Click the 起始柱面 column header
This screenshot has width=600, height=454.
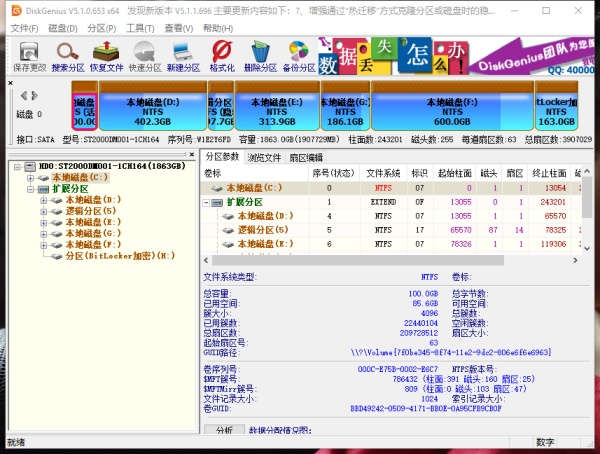pos(455,173)
